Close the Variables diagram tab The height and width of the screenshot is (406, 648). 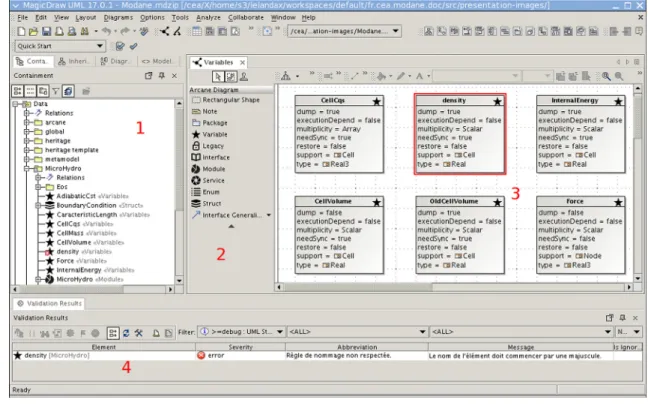(x=243, y=62)
